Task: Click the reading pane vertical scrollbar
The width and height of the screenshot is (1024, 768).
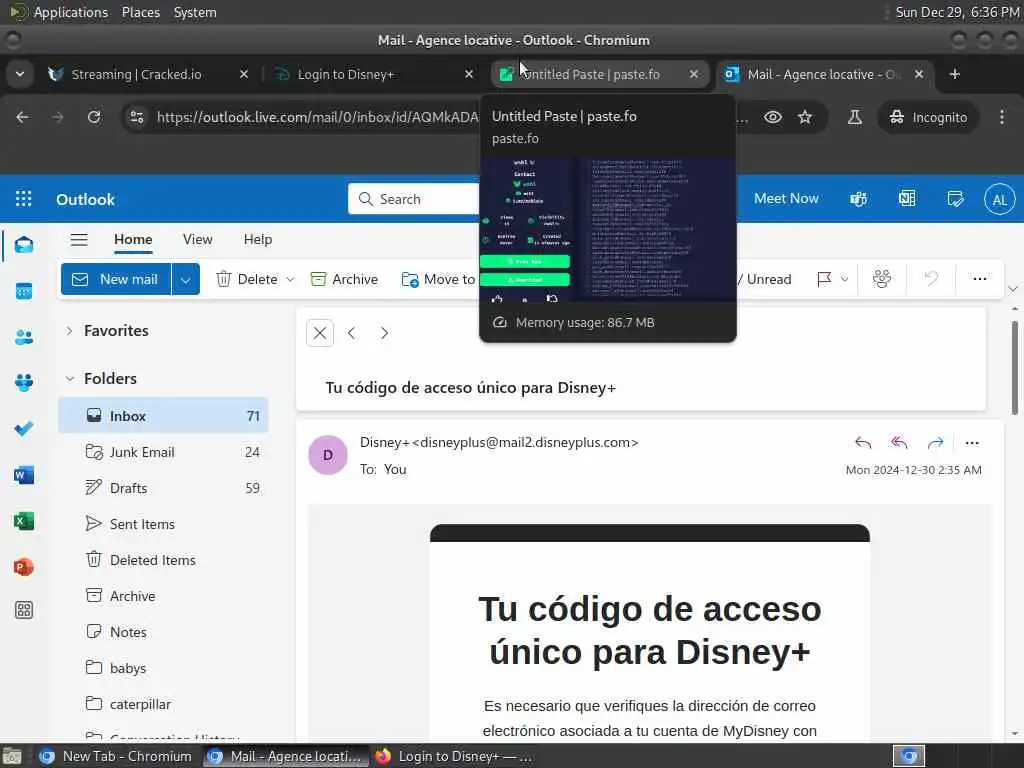Action: 1014,368
